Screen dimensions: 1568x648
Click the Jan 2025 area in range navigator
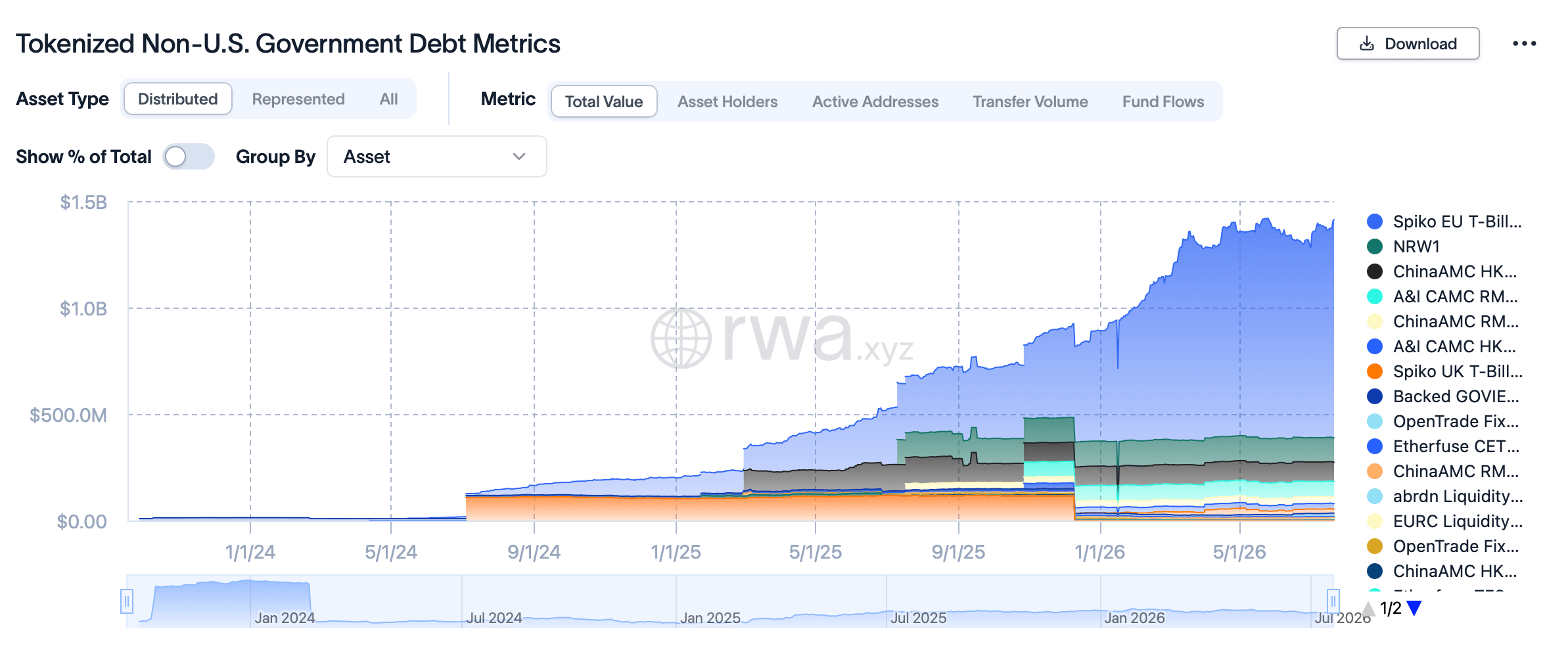[x=710, y=618]
